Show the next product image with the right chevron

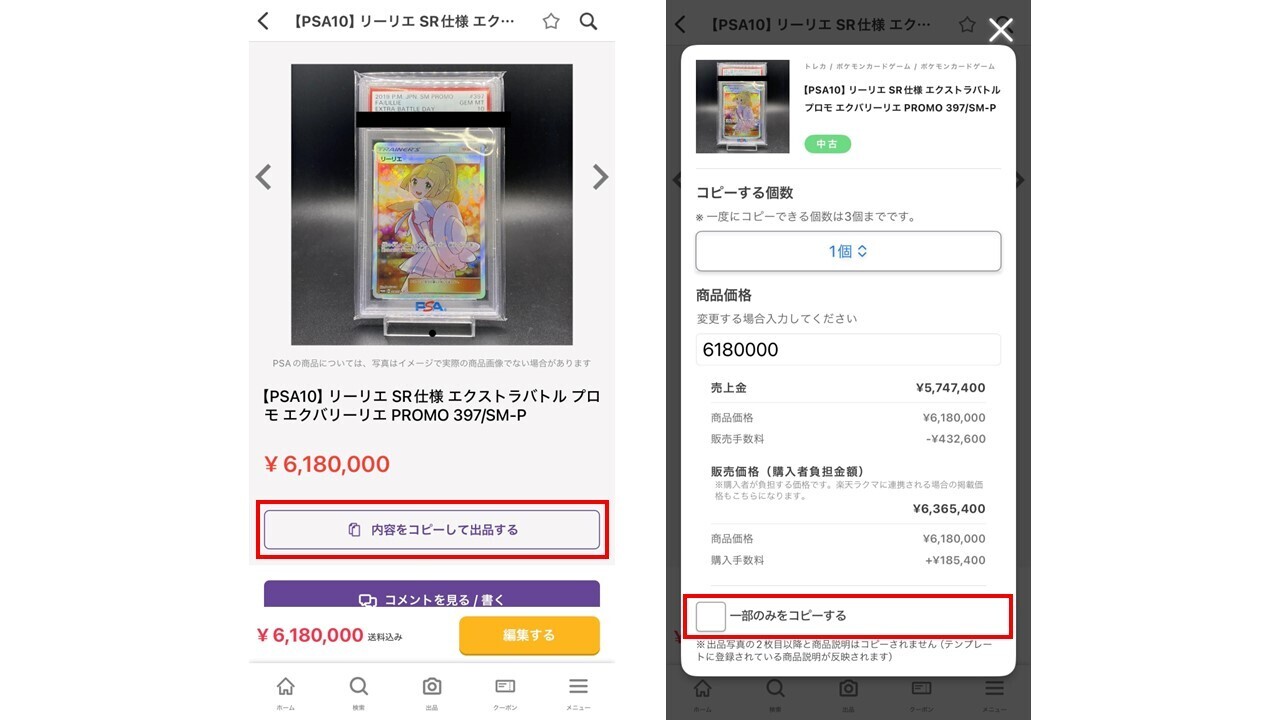click(x=600, y=177)
